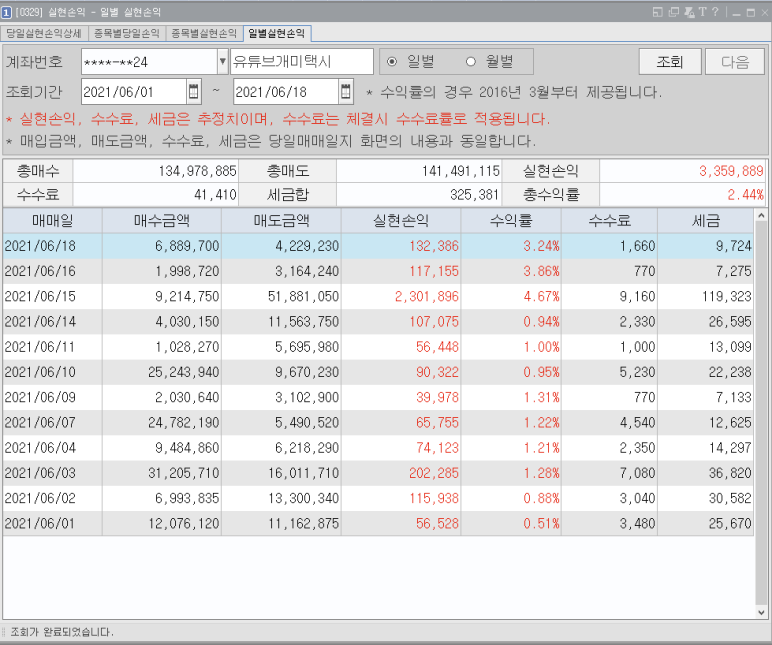Open the 종목별실현손익 tab
Viewport: 772px width, 645px height.
coord(204,33)
